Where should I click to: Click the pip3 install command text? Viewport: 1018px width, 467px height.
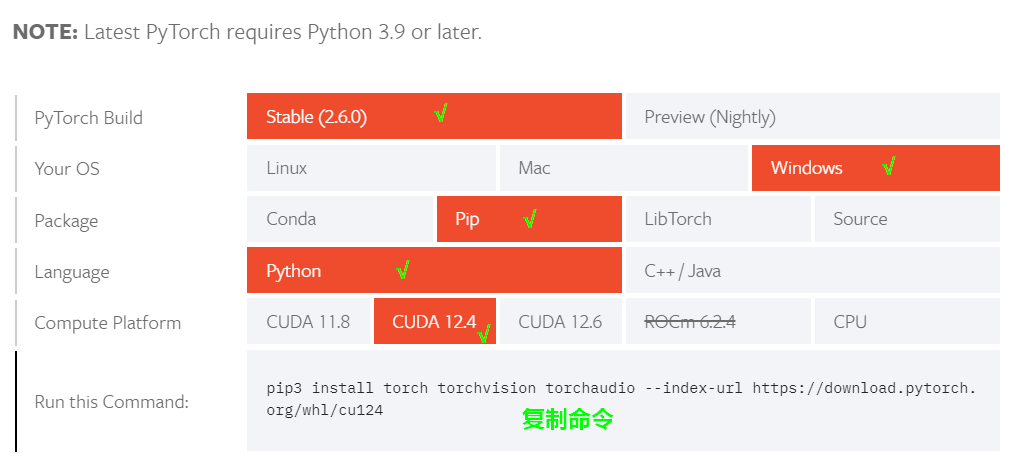(x=621, y=399)
